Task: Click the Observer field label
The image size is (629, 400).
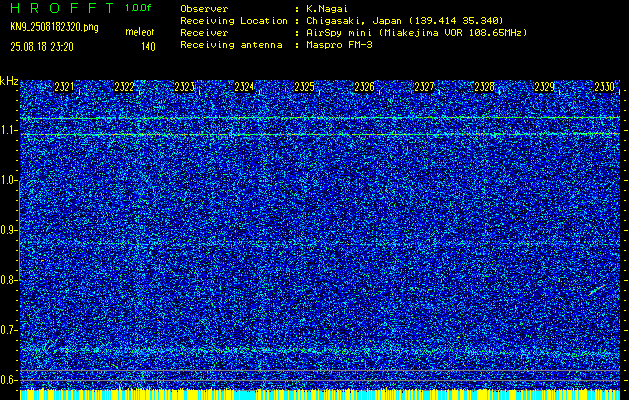Action: tap(204, 9)
